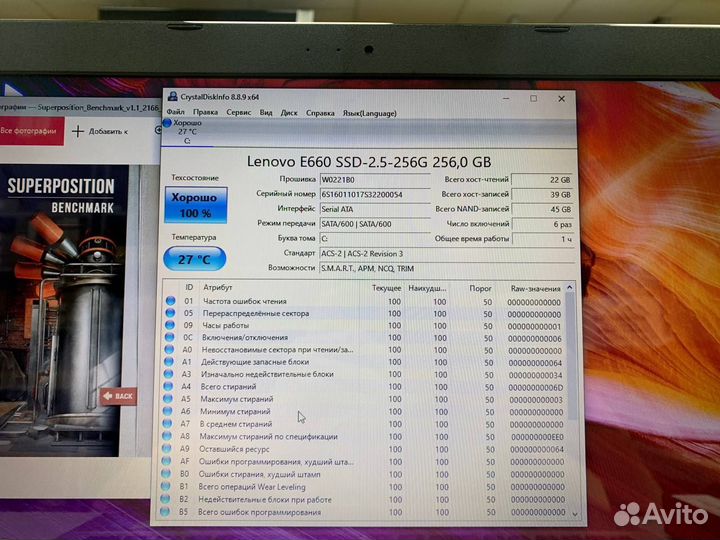Image resolution: width=720 pixels, height=540 pixels.
Task: Click the status dot for attribute B5
Action: point(164,511)
